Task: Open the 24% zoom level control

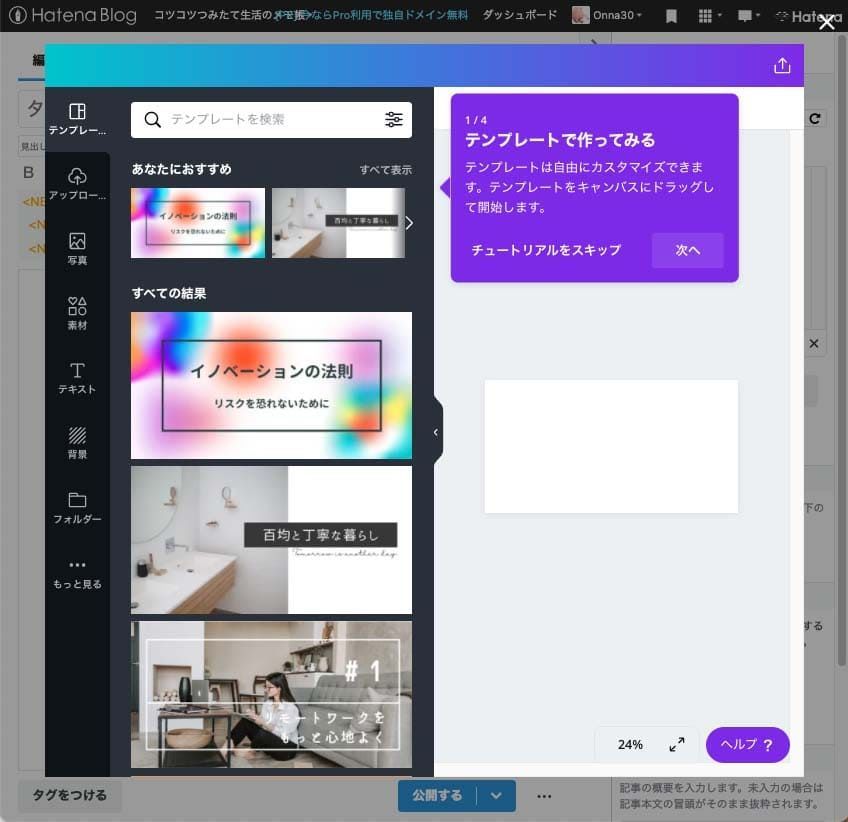Action: coord(630,745)
